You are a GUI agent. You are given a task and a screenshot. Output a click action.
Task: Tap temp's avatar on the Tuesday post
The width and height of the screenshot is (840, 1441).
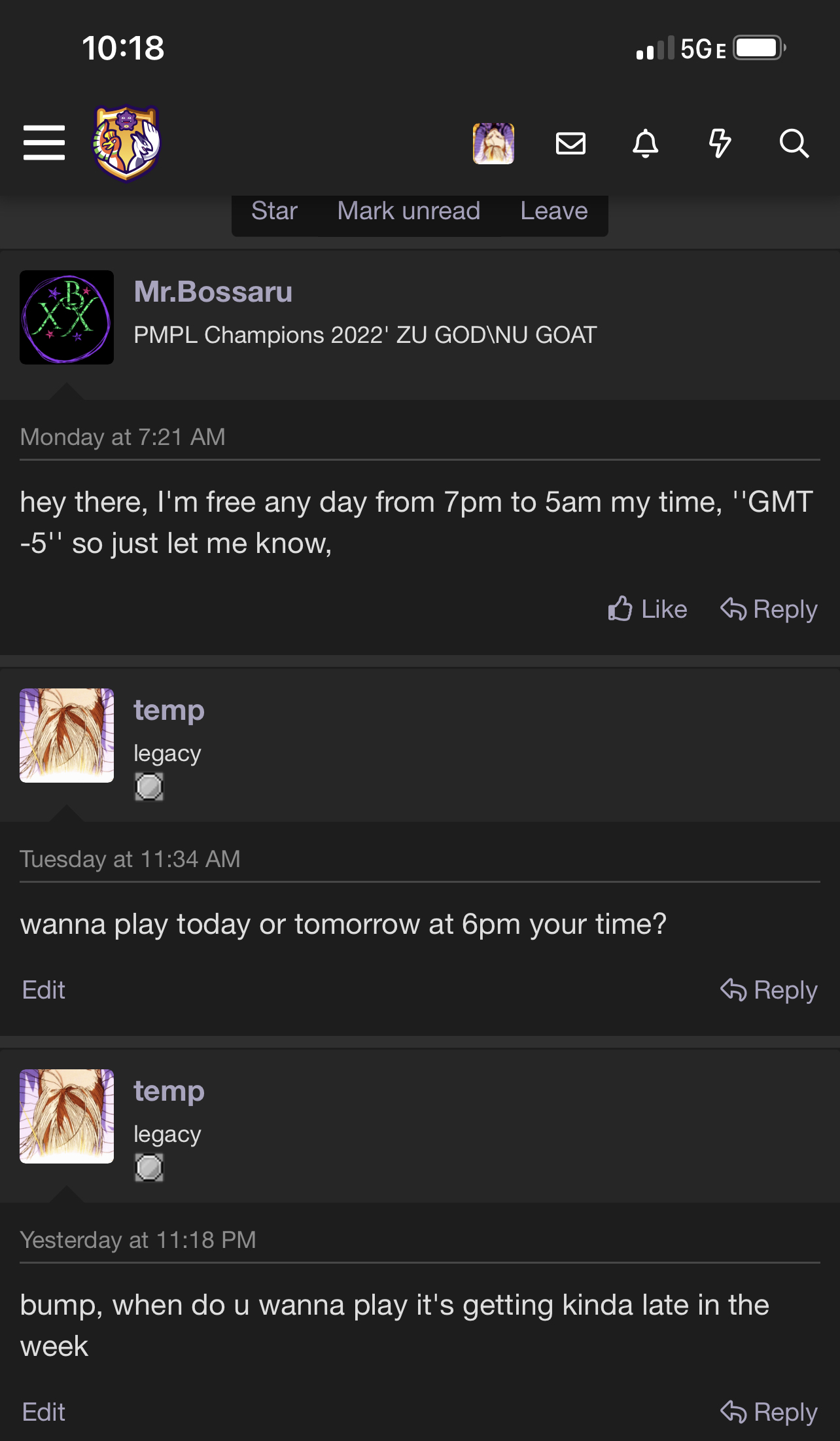point(67,735)
